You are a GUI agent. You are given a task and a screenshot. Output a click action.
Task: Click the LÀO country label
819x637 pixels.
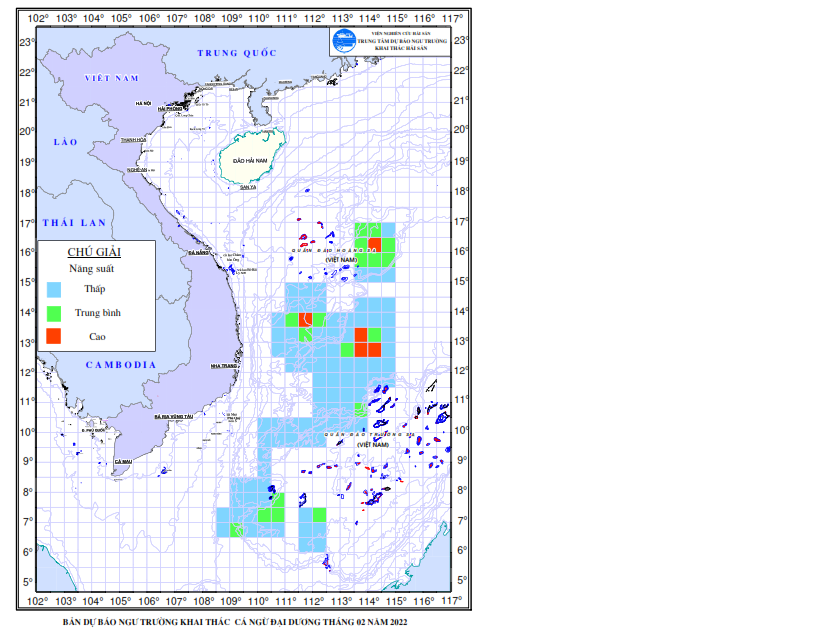[x=66, y=142]
